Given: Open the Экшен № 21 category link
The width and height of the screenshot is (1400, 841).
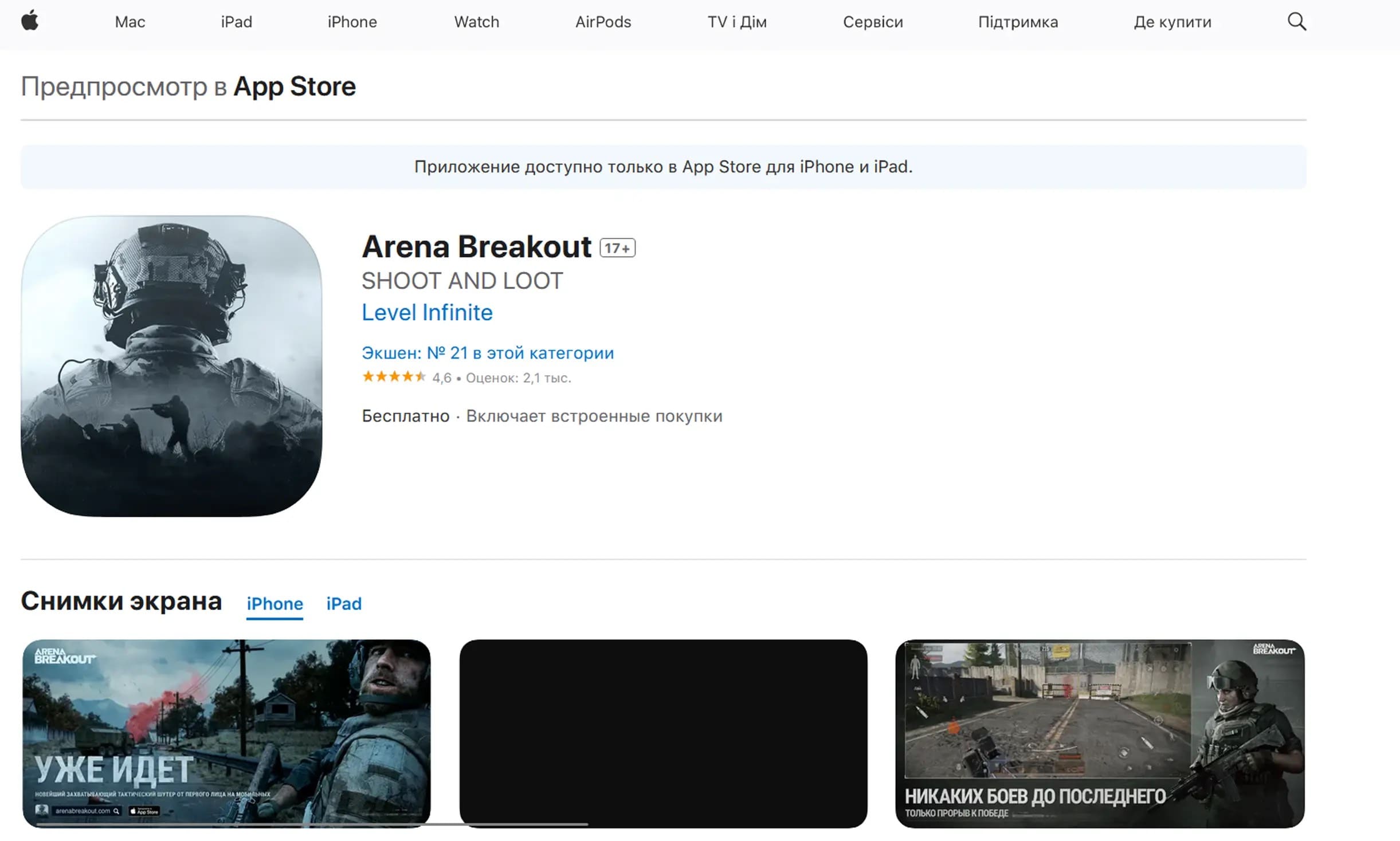Looking at the screenshot, I should 488,353.
